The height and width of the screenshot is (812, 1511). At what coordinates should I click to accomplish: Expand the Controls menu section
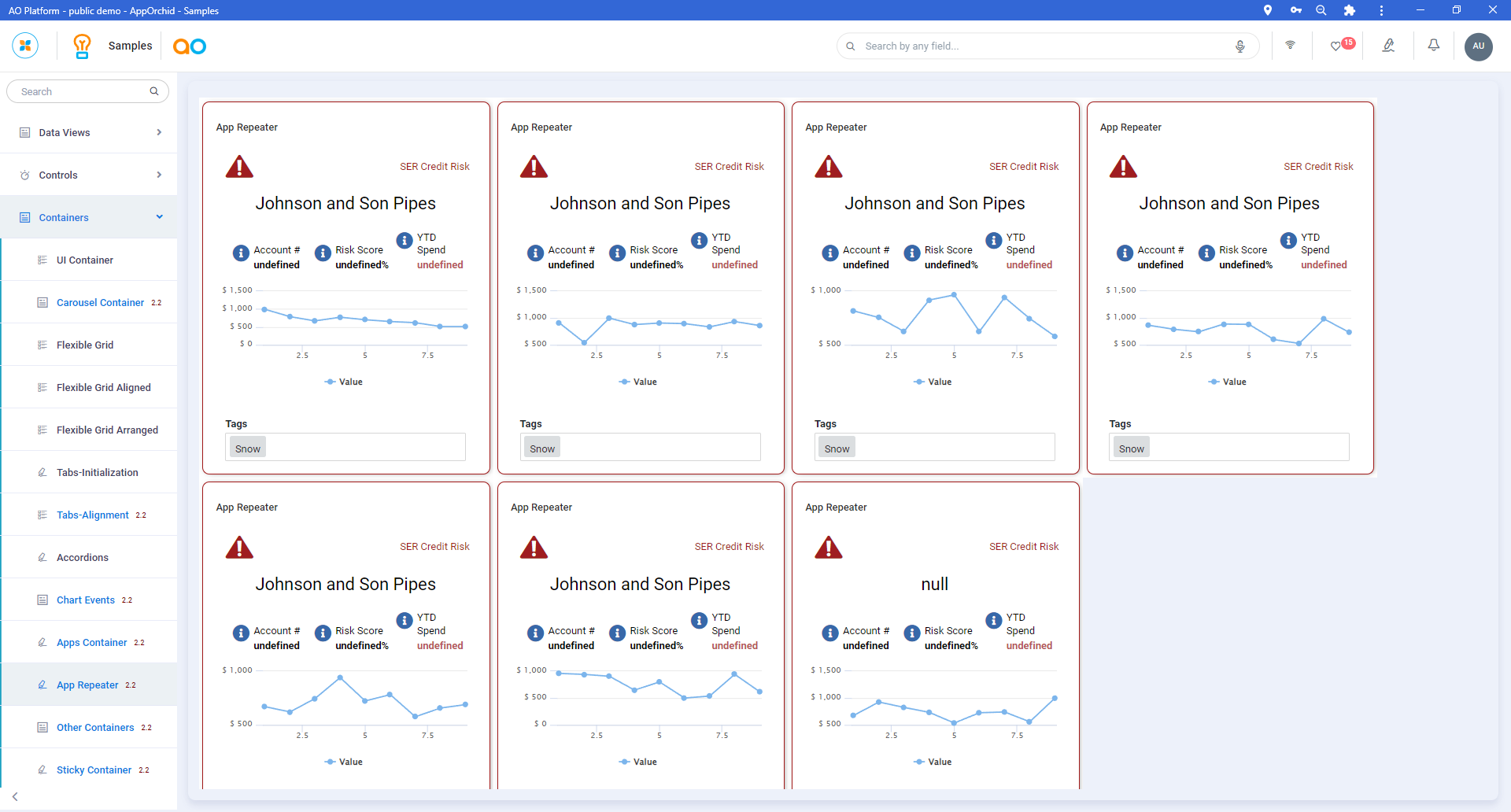coord(89,175)
